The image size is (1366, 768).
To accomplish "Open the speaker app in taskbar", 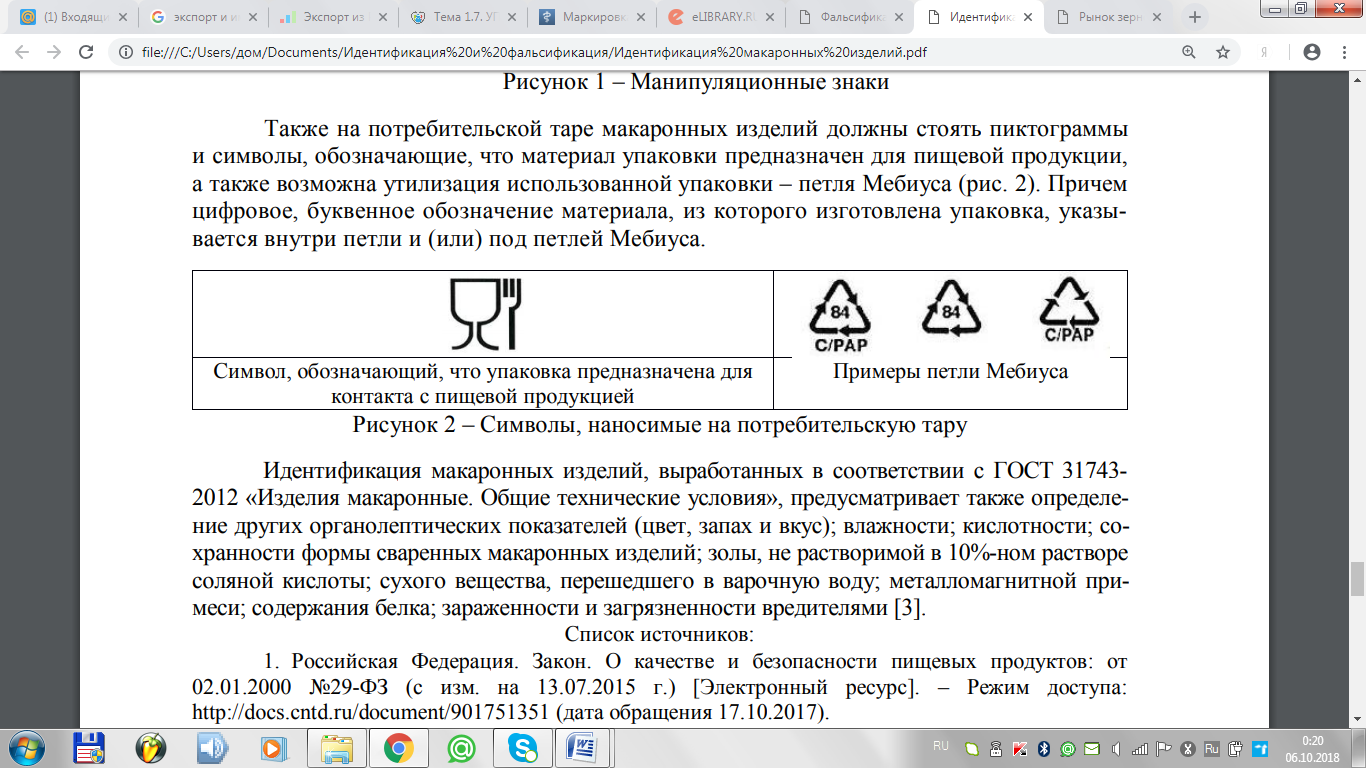I will (x=212, y=748).
